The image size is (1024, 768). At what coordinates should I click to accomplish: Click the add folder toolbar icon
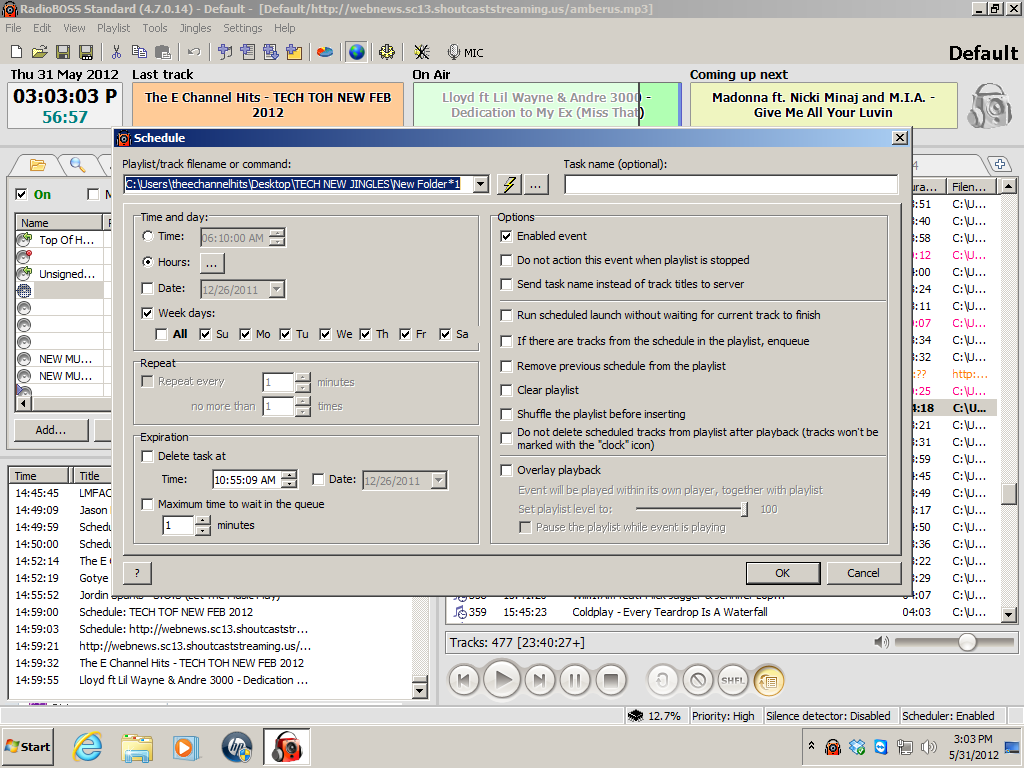(294, 52)
